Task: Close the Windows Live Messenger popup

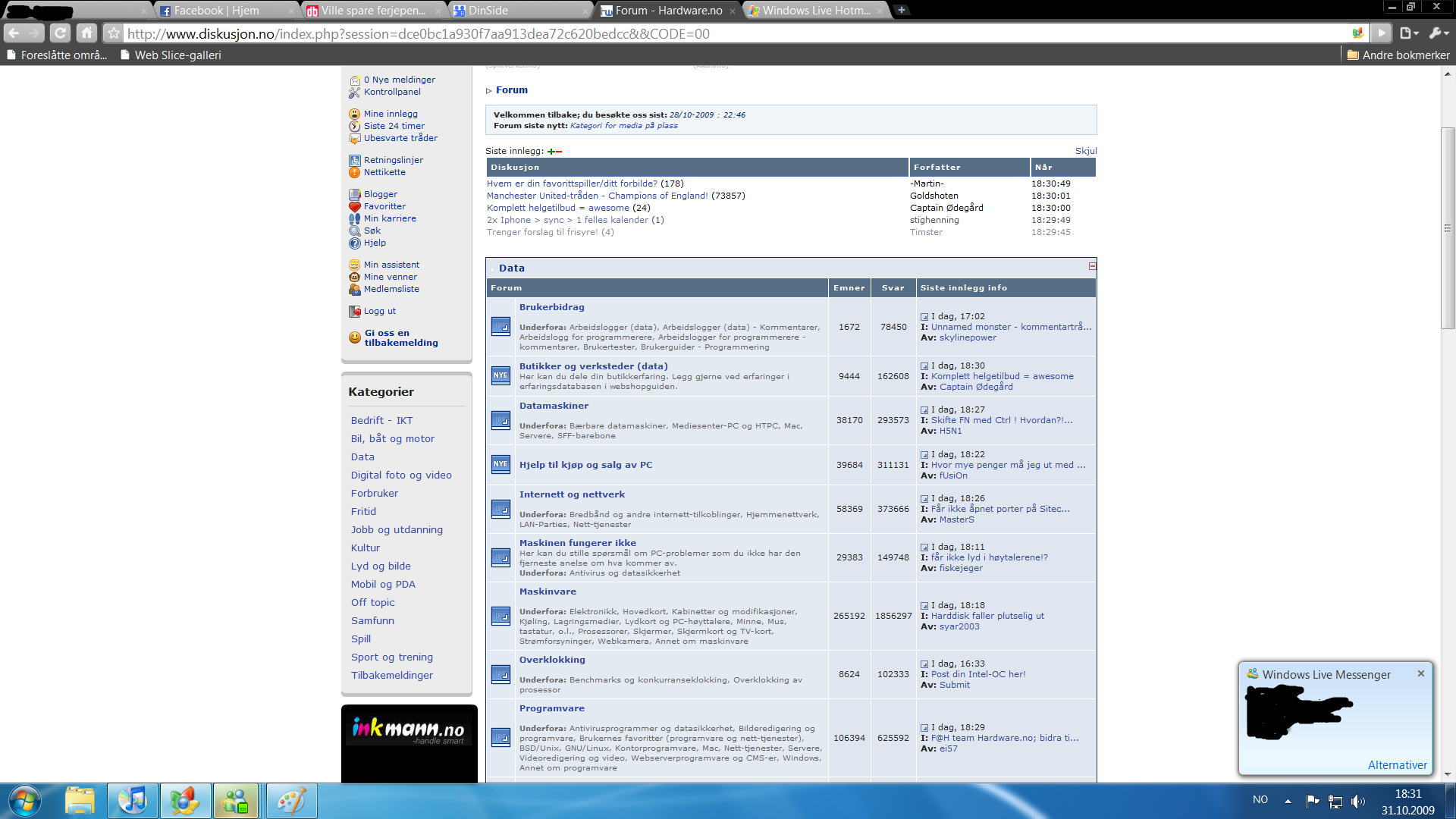Action: 1421,673
